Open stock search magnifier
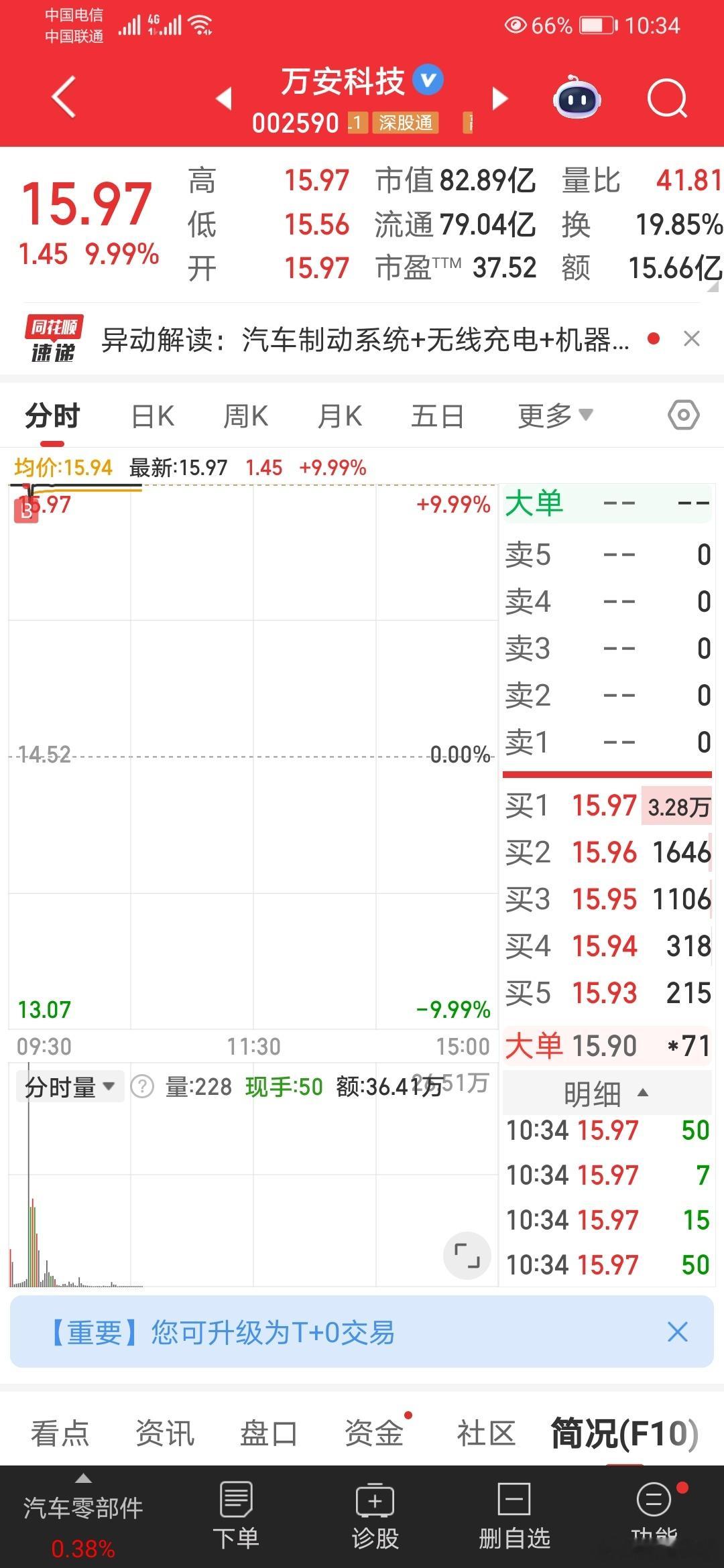 point(667,99)
